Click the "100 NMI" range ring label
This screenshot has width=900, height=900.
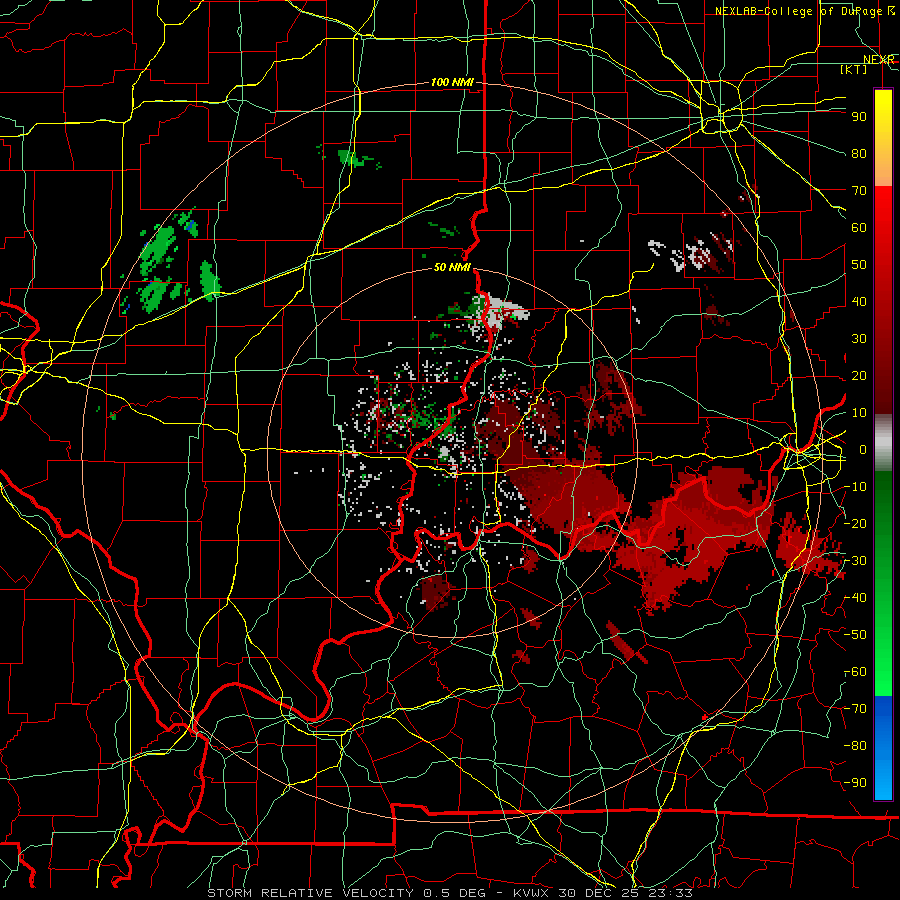452,82
